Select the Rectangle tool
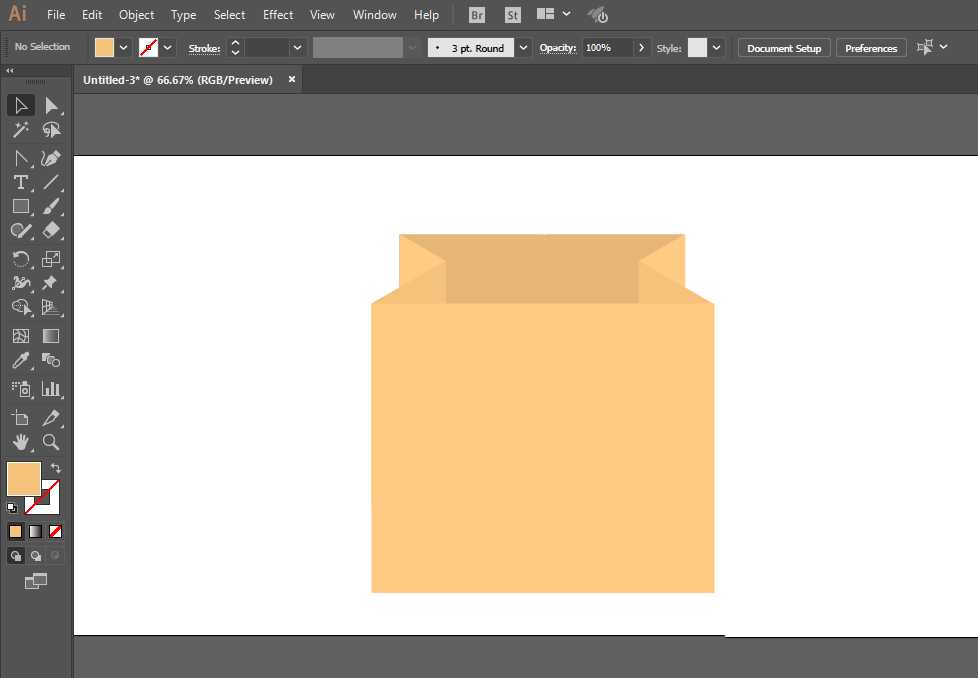The width and height of the screenshot is (978, 678). 20,206
